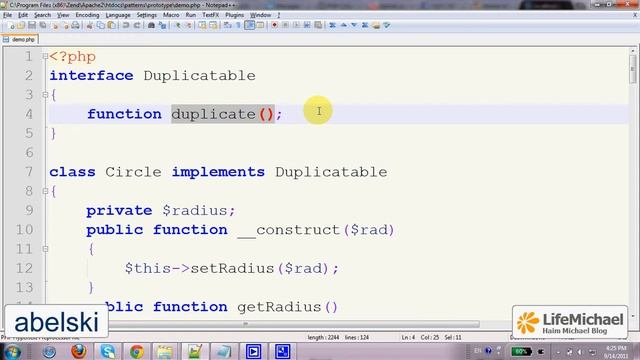Collapse the fold marker at line 1
Viewport: 640px width, 360px height.
(45, 56)
